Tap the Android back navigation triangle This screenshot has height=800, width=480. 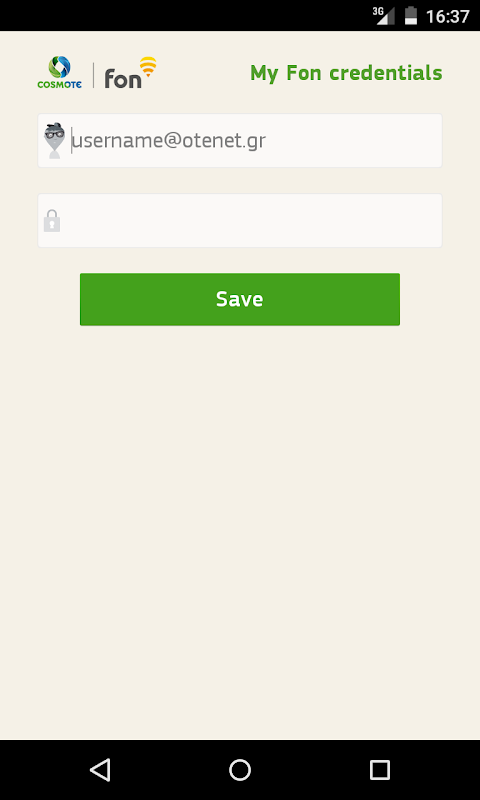[100, 769]
